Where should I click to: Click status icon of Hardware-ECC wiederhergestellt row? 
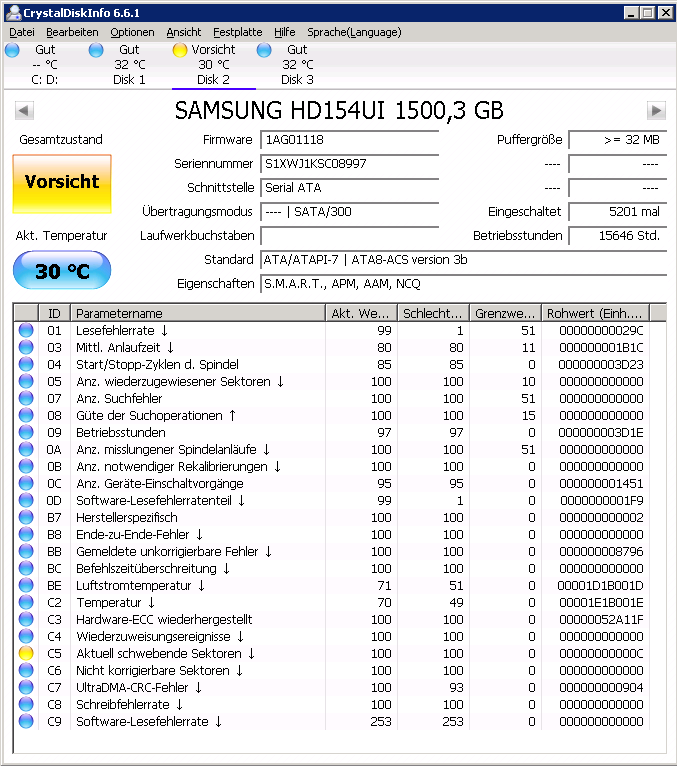pyautogui.click(x=26, y=619)
